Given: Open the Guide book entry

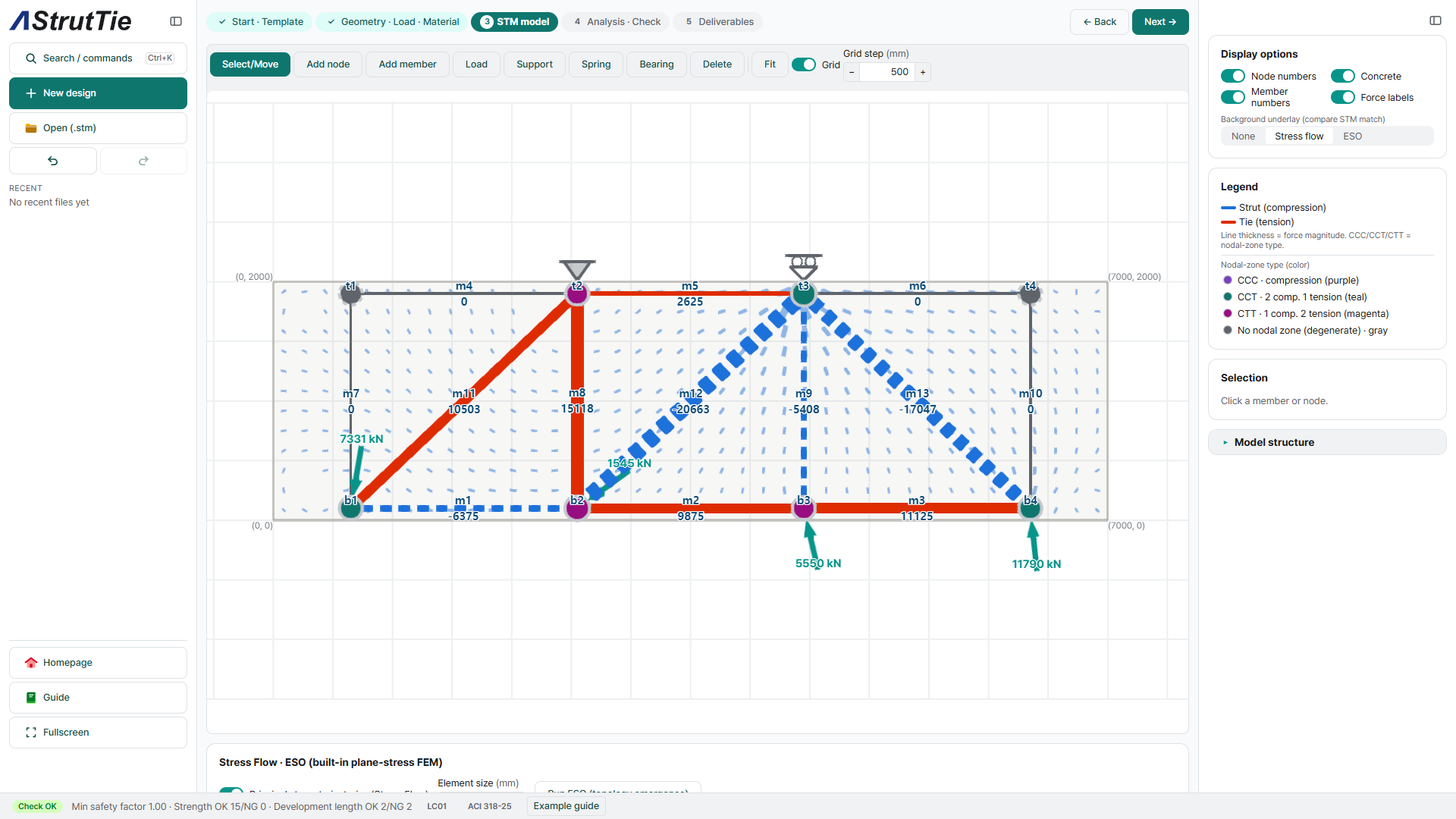Looking at the screenshot, I should (x=98, y=698).
